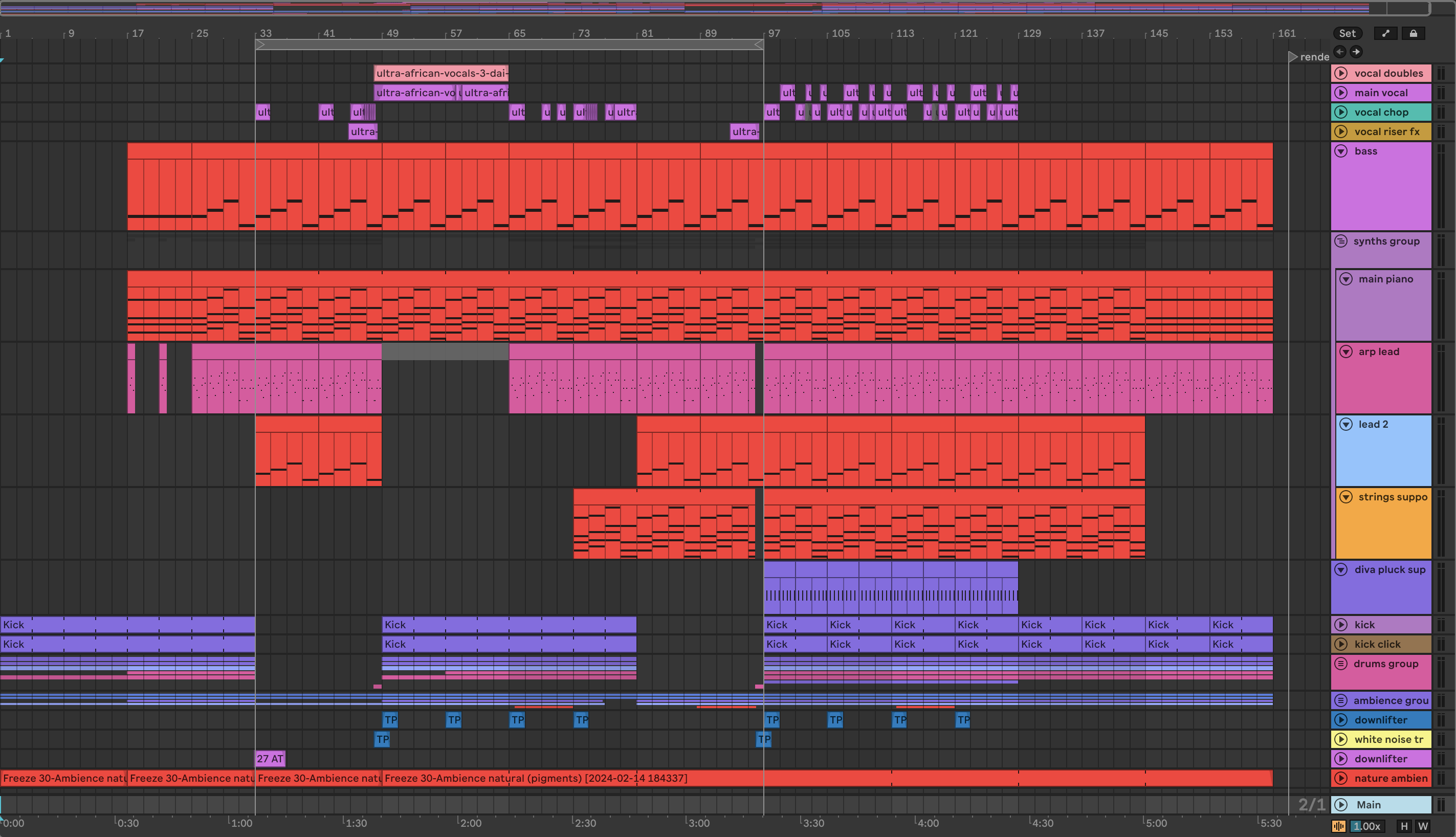This screenshot has height=837, width=1456.
Task: Collapse the bass track
Action: click(1341, 151)
